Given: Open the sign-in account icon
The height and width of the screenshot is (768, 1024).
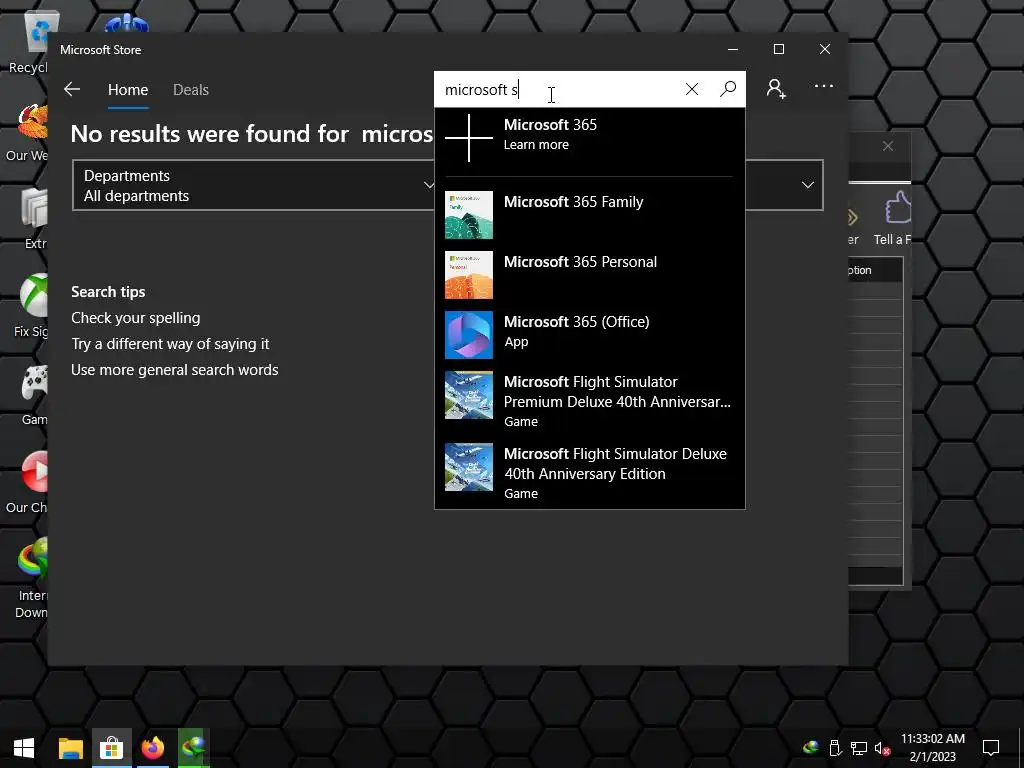Looking at the screenshot, I should click(776, 89).
